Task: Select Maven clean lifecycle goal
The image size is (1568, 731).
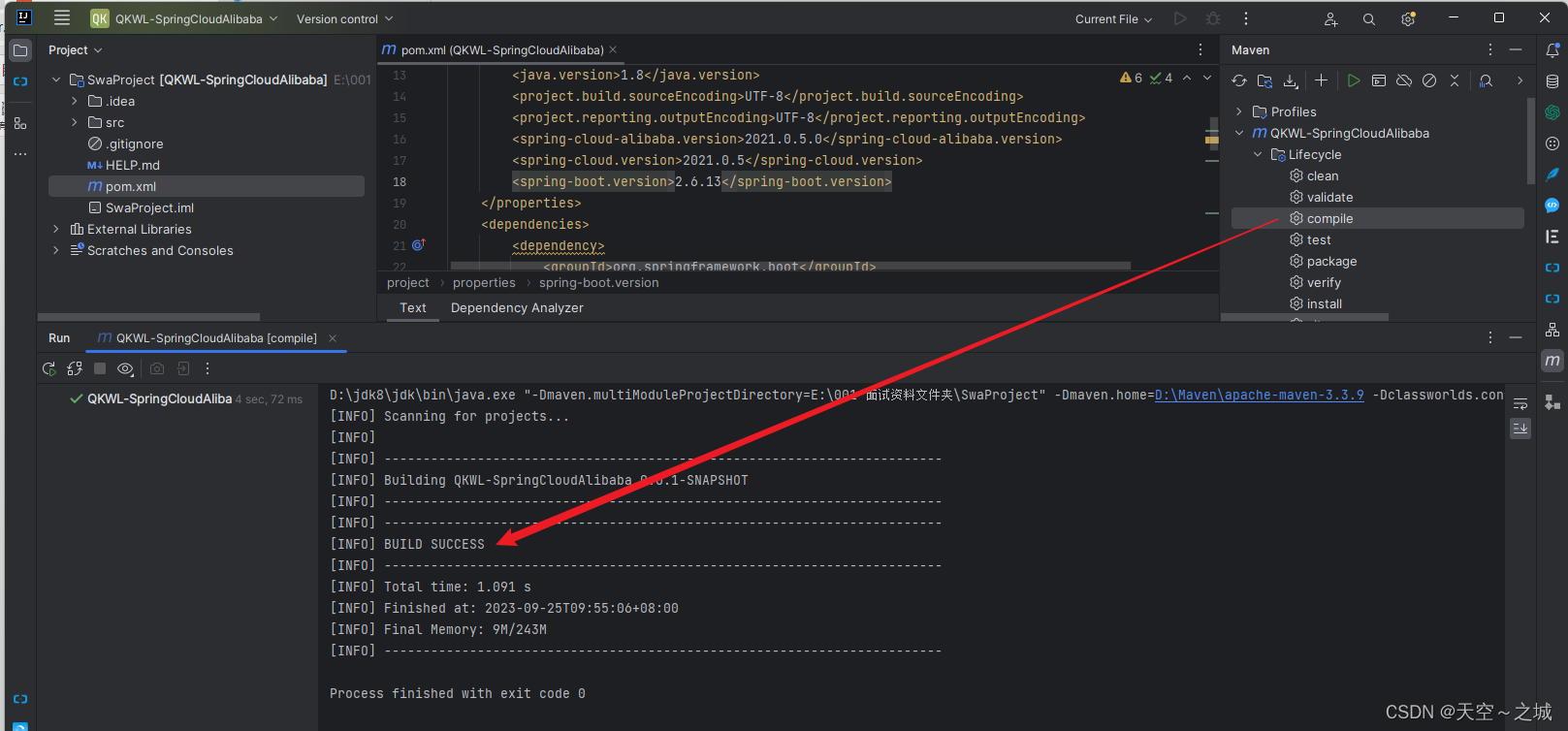Action: [1323, 175]
